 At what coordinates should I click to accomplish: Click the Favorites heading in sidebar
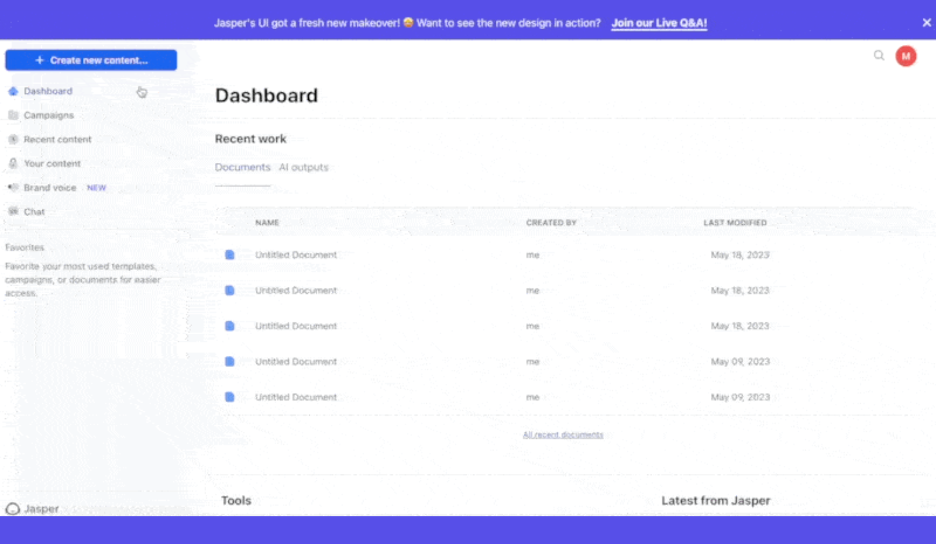coord(24,247)
